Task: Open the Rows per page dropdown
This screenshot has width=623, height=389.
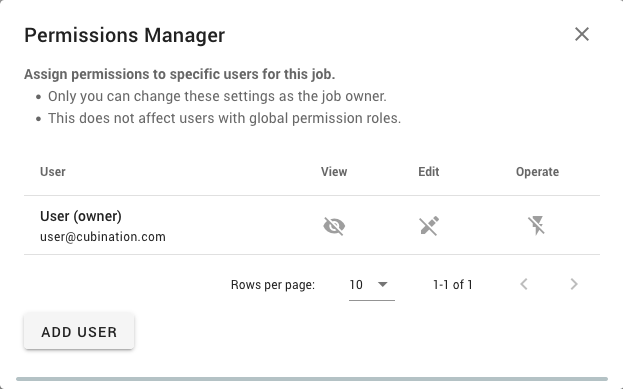Action: (371, 284)
